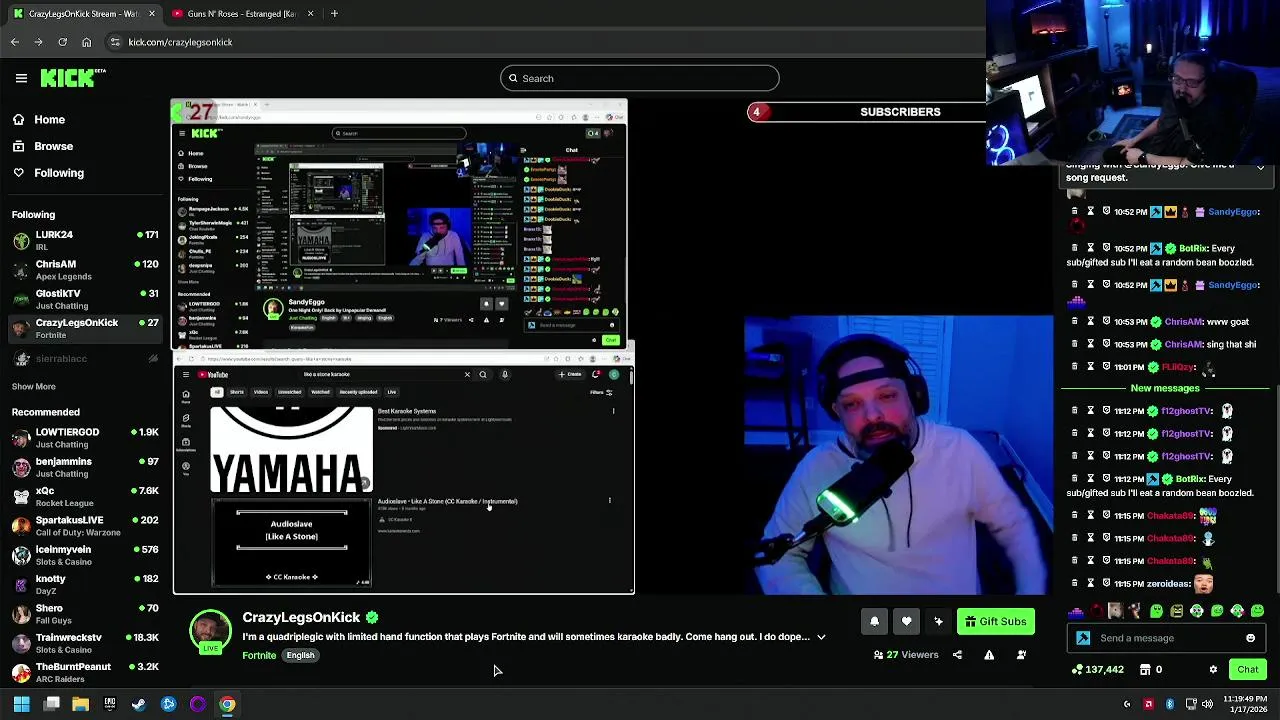Open the emoji picker in chat
The image size is (1280, 720).
[1250, 638]
